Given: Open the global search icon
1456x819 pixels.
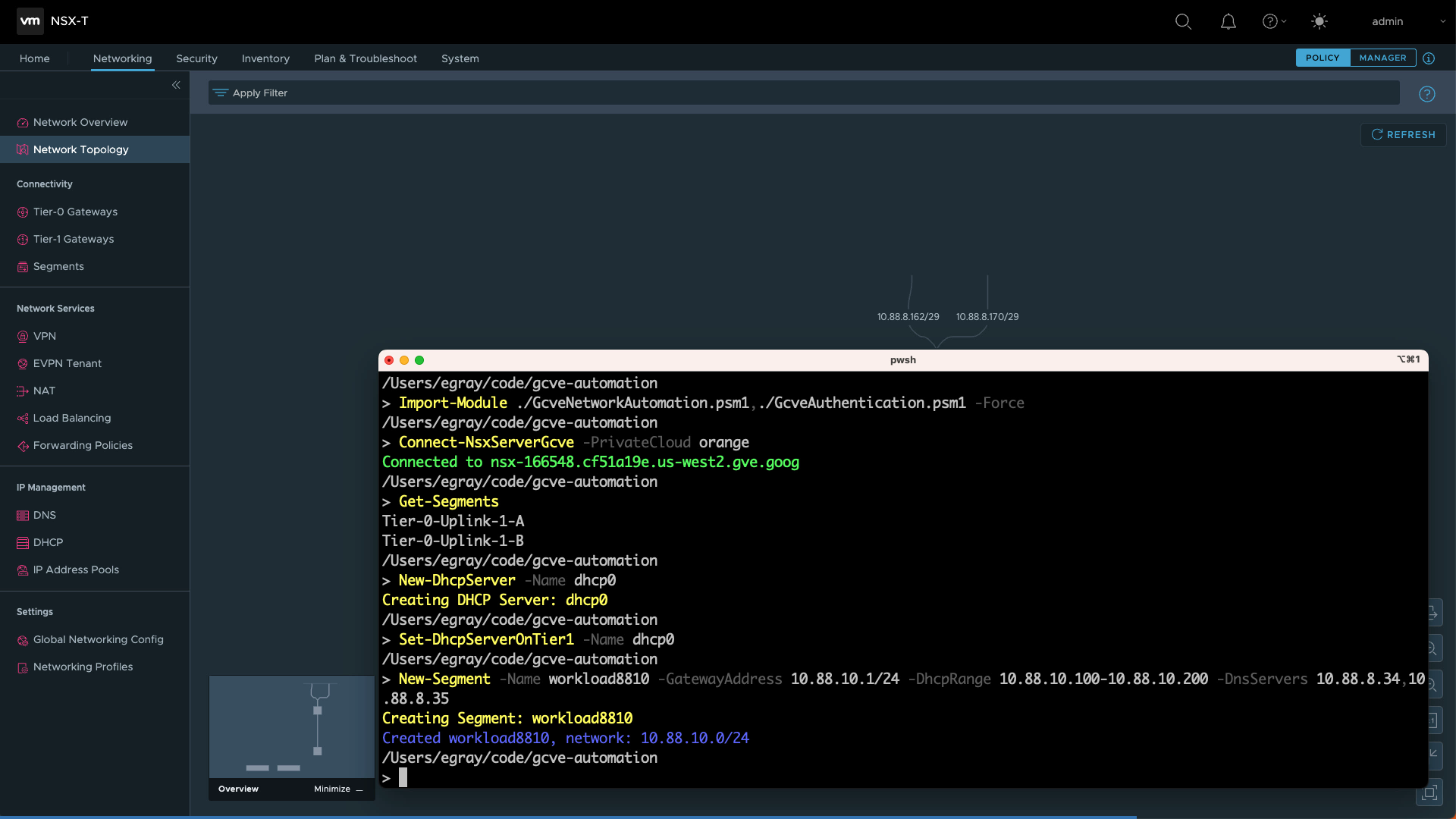Looking at the screenshot, I should click(x=1183, y=21).
